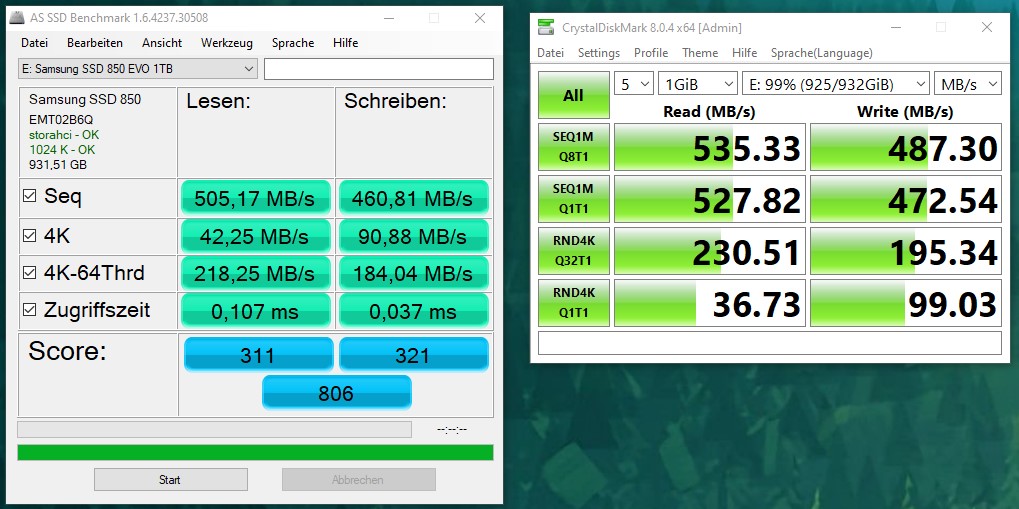Click the write score 321
The width and height of the screenshot is (1019, 509).
[x=413, y=354]
